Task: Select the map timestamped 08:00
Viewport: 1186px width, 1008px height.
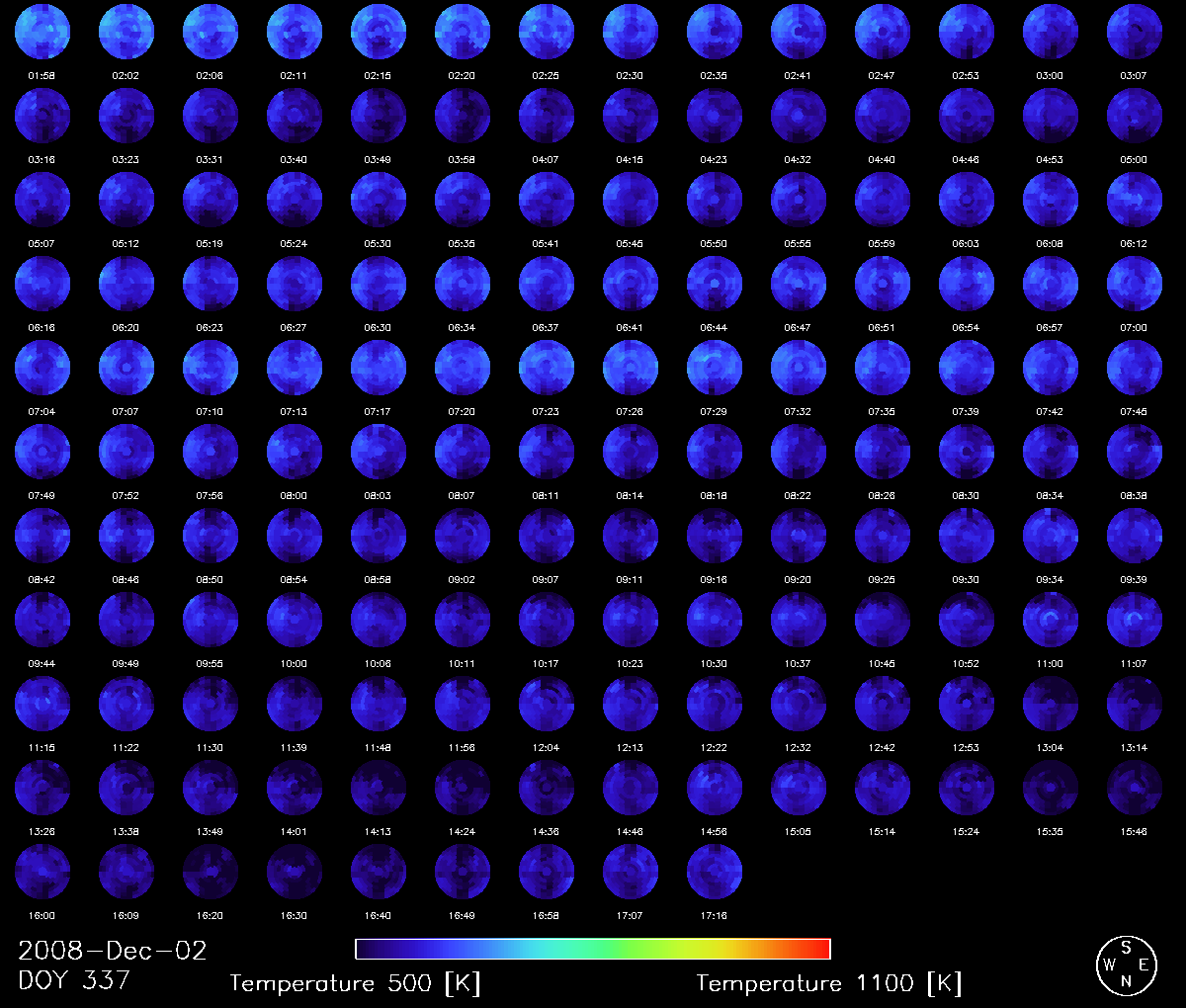Action: click(295, 452)
